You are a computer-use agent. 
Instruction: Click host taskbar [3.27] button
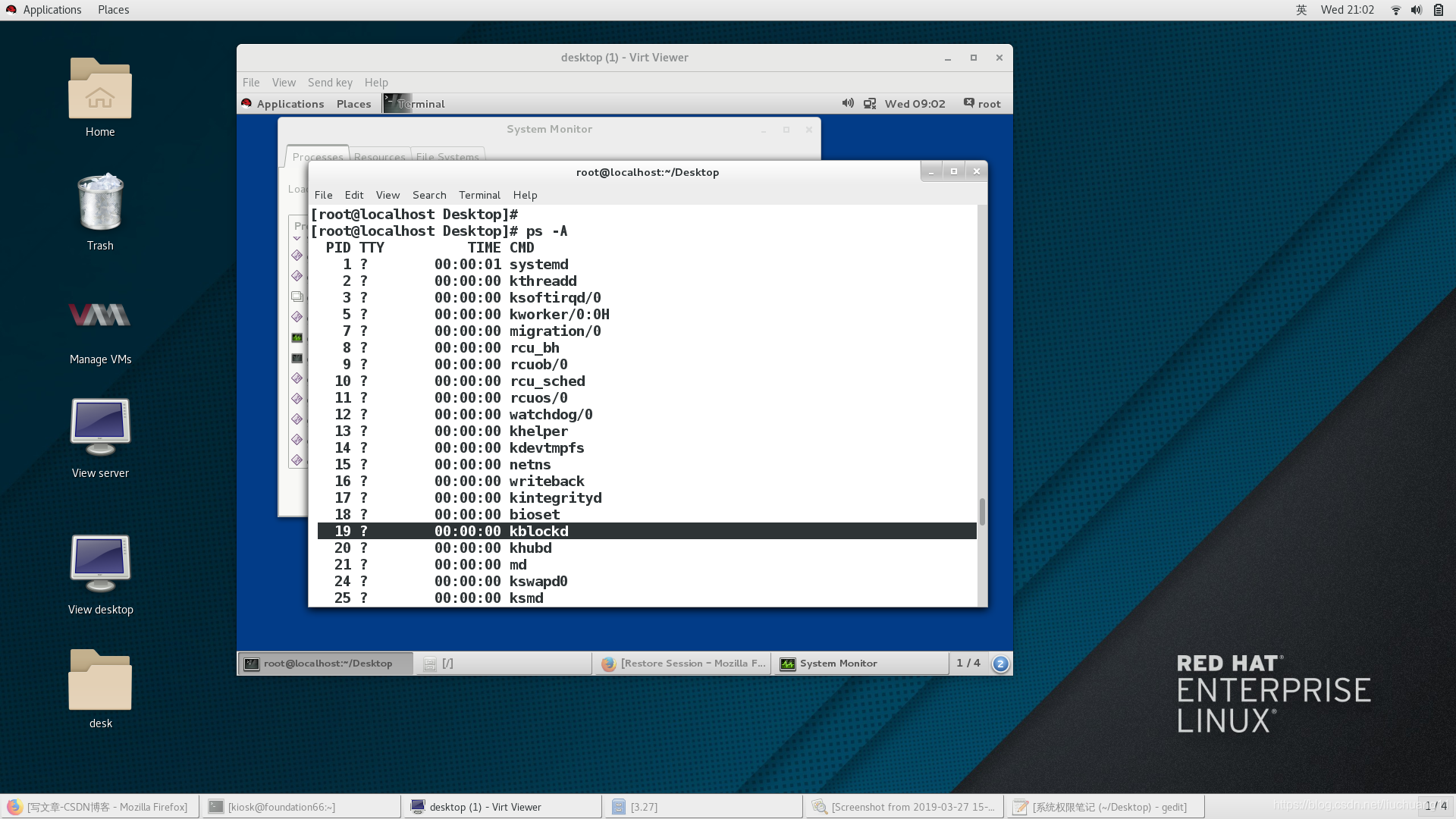703,807
